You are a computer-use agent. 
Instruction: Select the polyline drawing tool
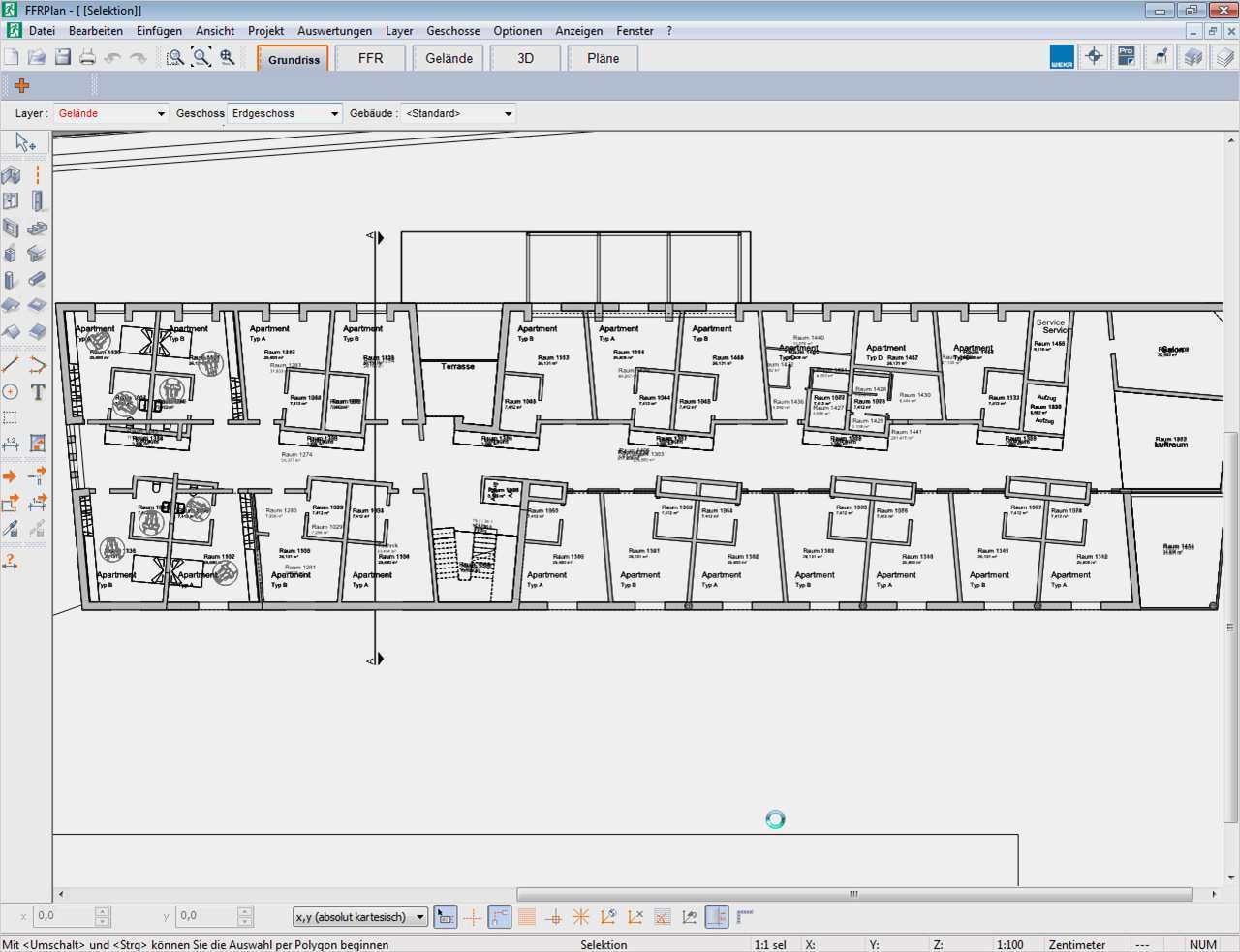[37, 365]
